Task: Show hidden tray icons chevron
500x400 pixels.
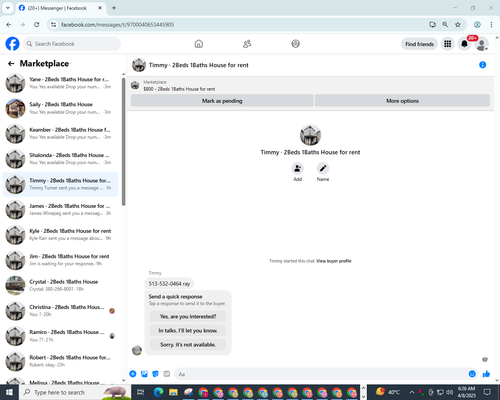Action: (x=412, y=392)
